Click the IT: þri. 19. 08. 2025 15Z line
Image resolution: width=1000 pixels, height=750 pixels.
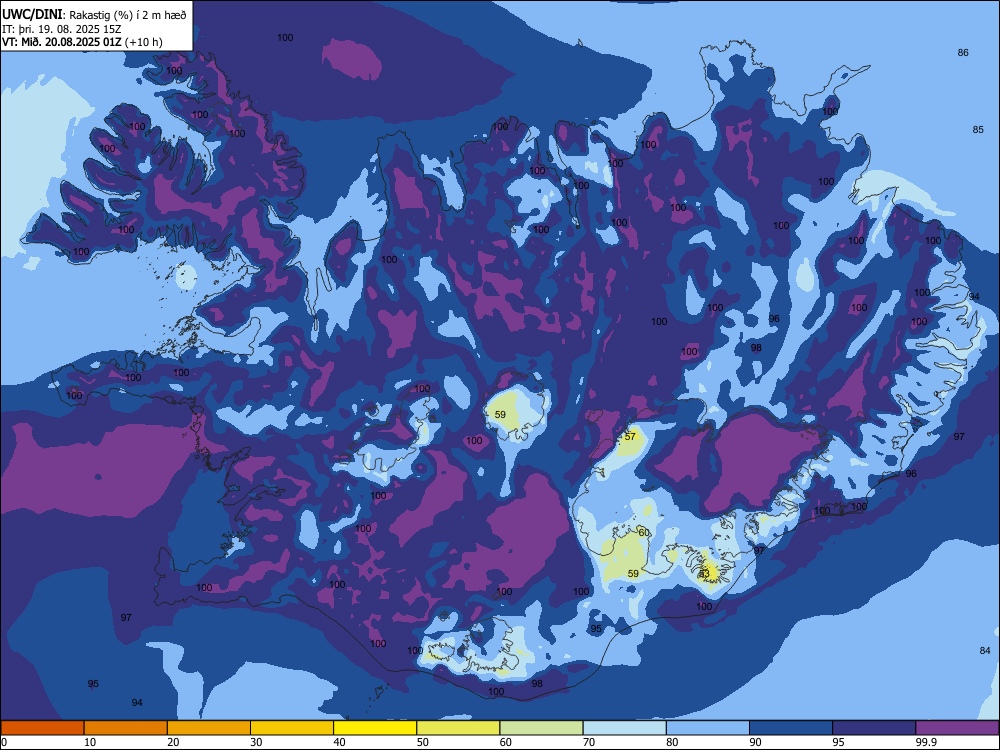(61, 29)
